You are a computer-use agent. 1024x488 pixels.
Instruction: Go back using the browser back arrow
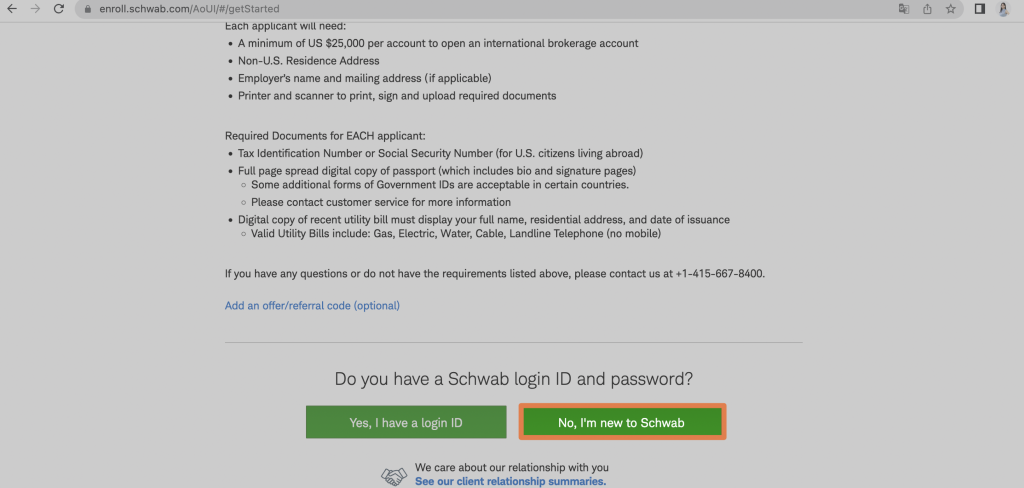click(12, 9)
